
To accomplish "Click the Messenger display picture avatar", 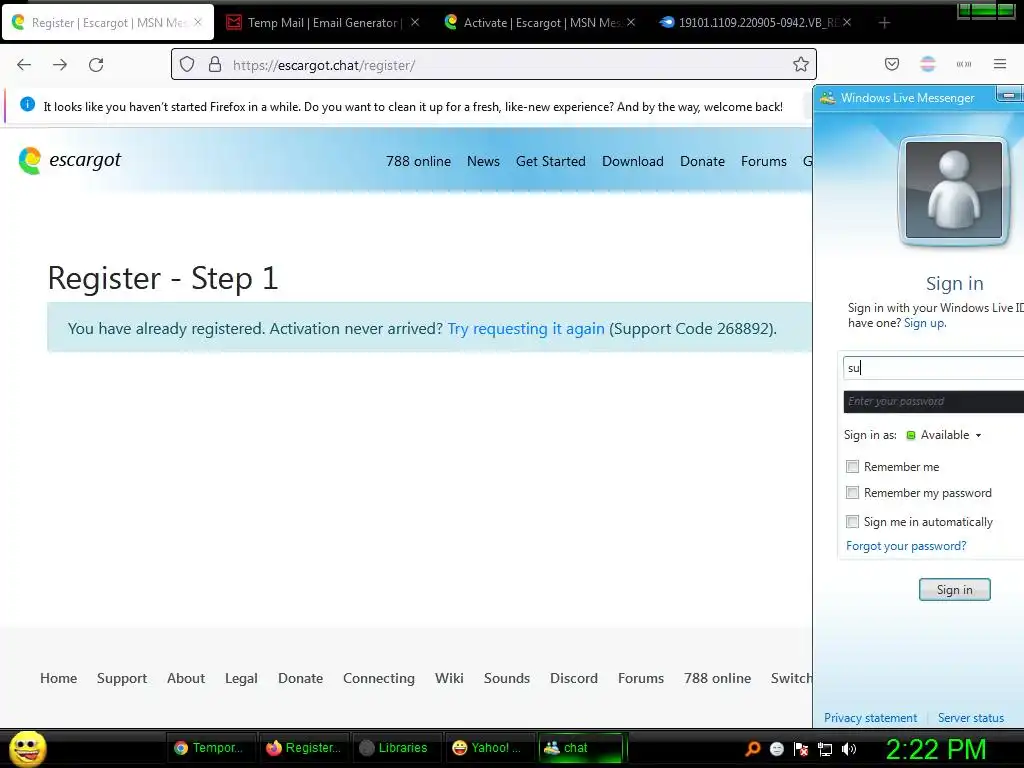I will click(954, 190).
